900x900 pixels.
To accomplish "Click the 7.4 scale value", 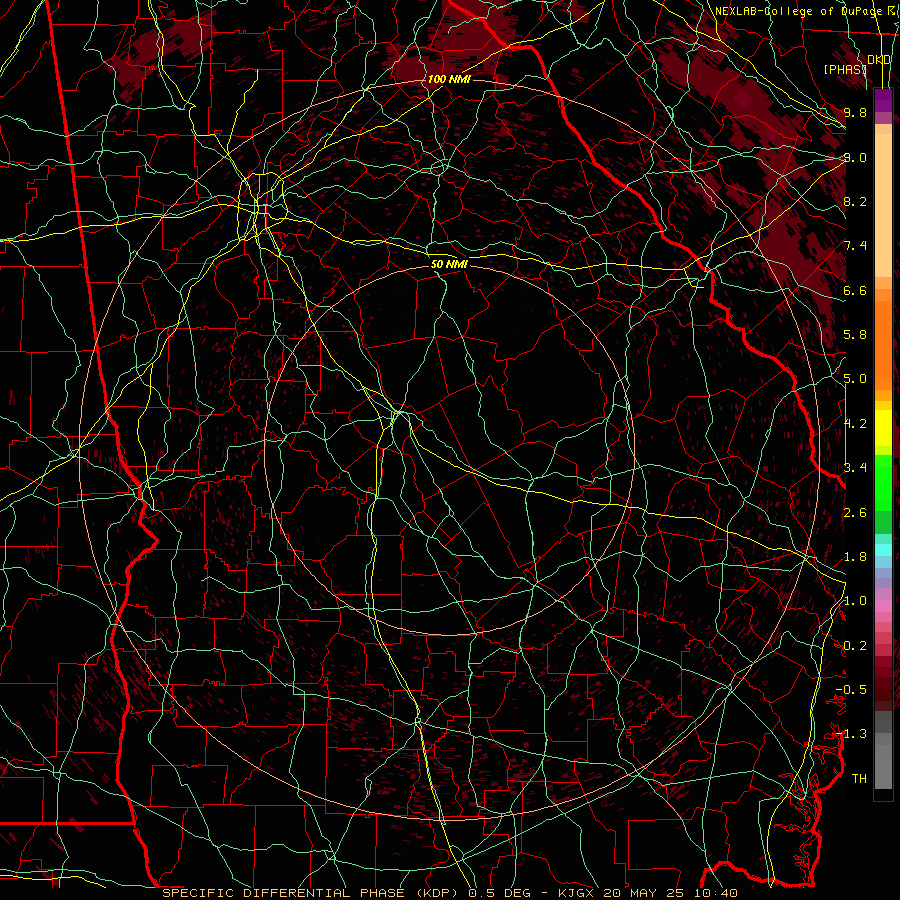I will [x=855, y=246].
